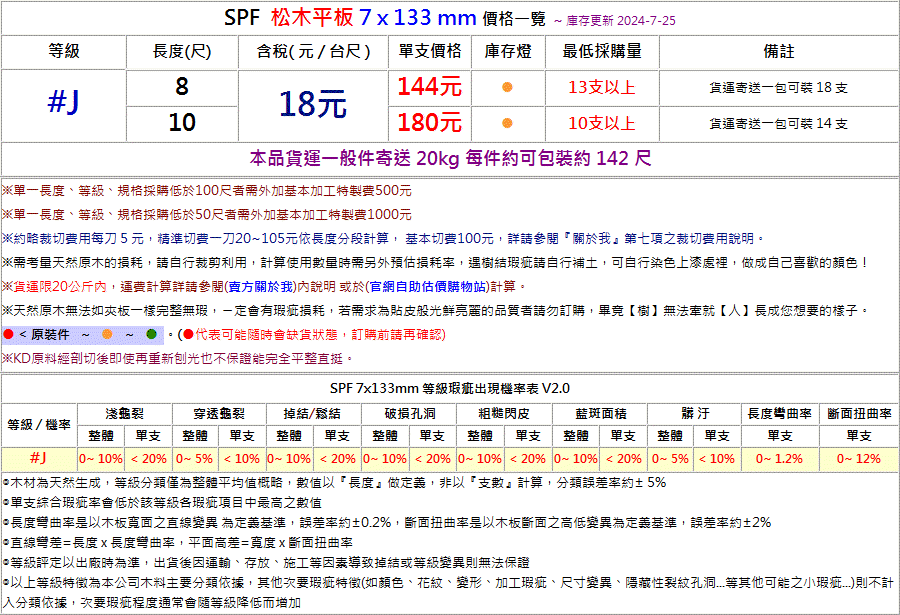Click the 13支以上 minimum order cell
900x615 pixels.
(602, 87)
